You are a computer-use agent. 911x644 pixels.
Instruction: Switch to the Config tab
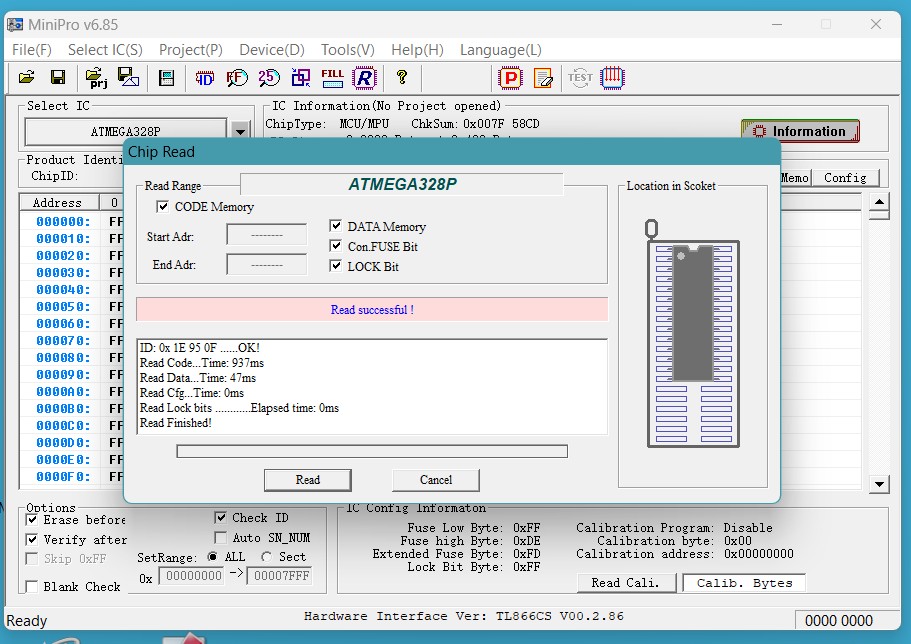[x=845, y=177]
